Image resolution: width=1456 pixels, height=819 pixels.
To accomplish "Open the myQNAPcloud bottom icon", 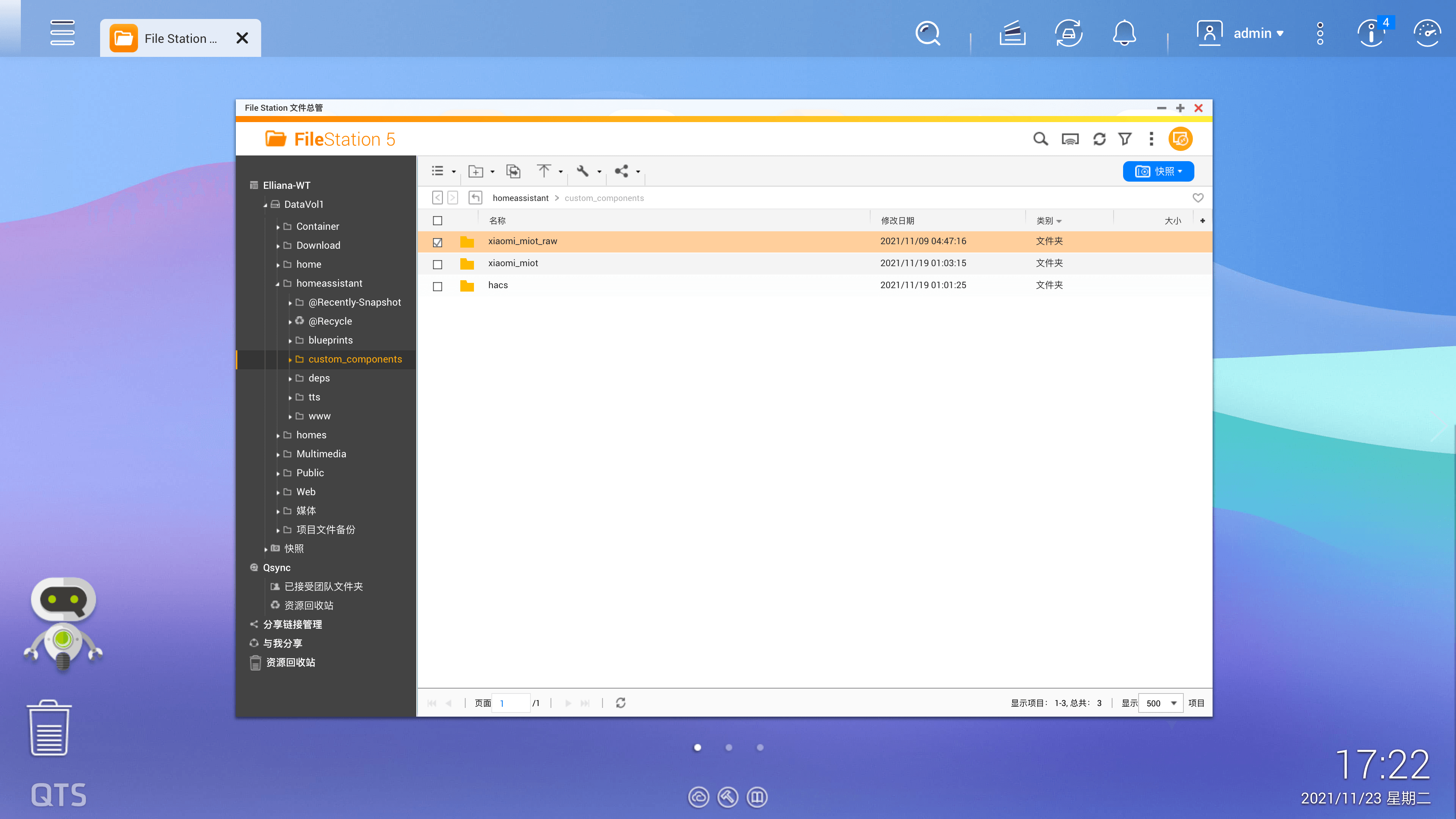I will pos(698,797).
